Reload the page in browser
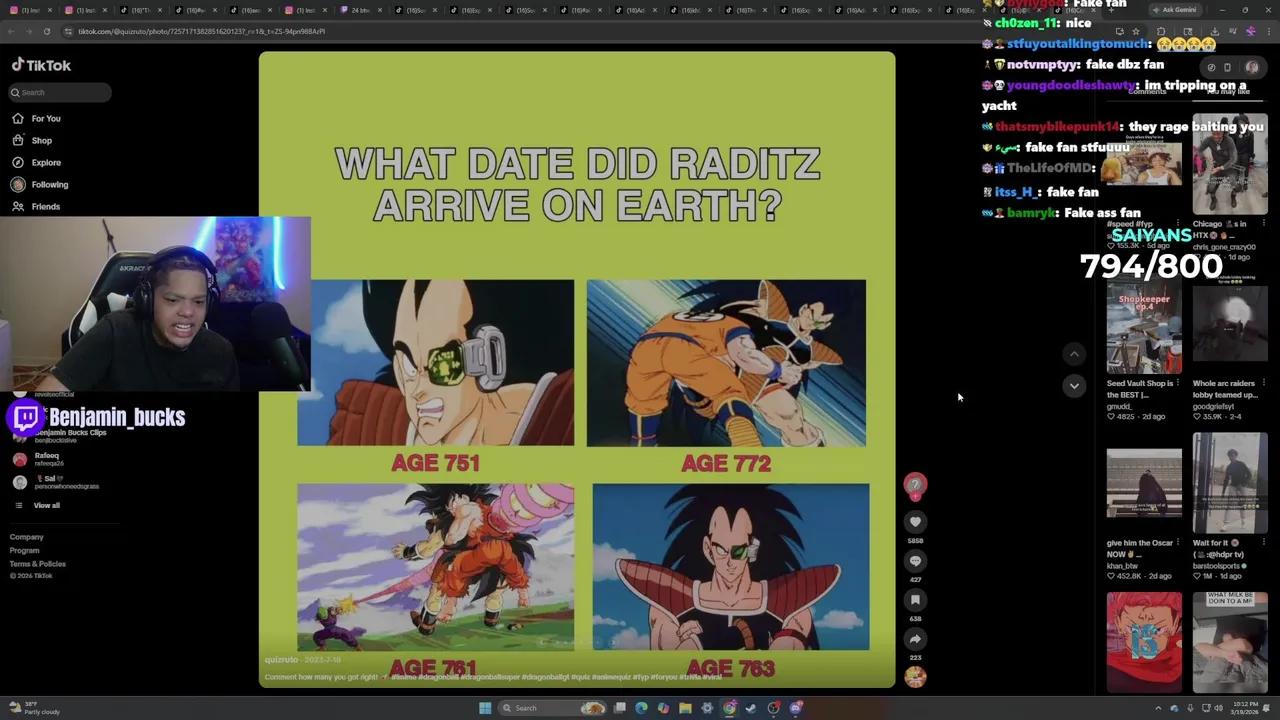The height and width of the screenshot is (720, 1280). pyautogui.click(x=46, y=31)
